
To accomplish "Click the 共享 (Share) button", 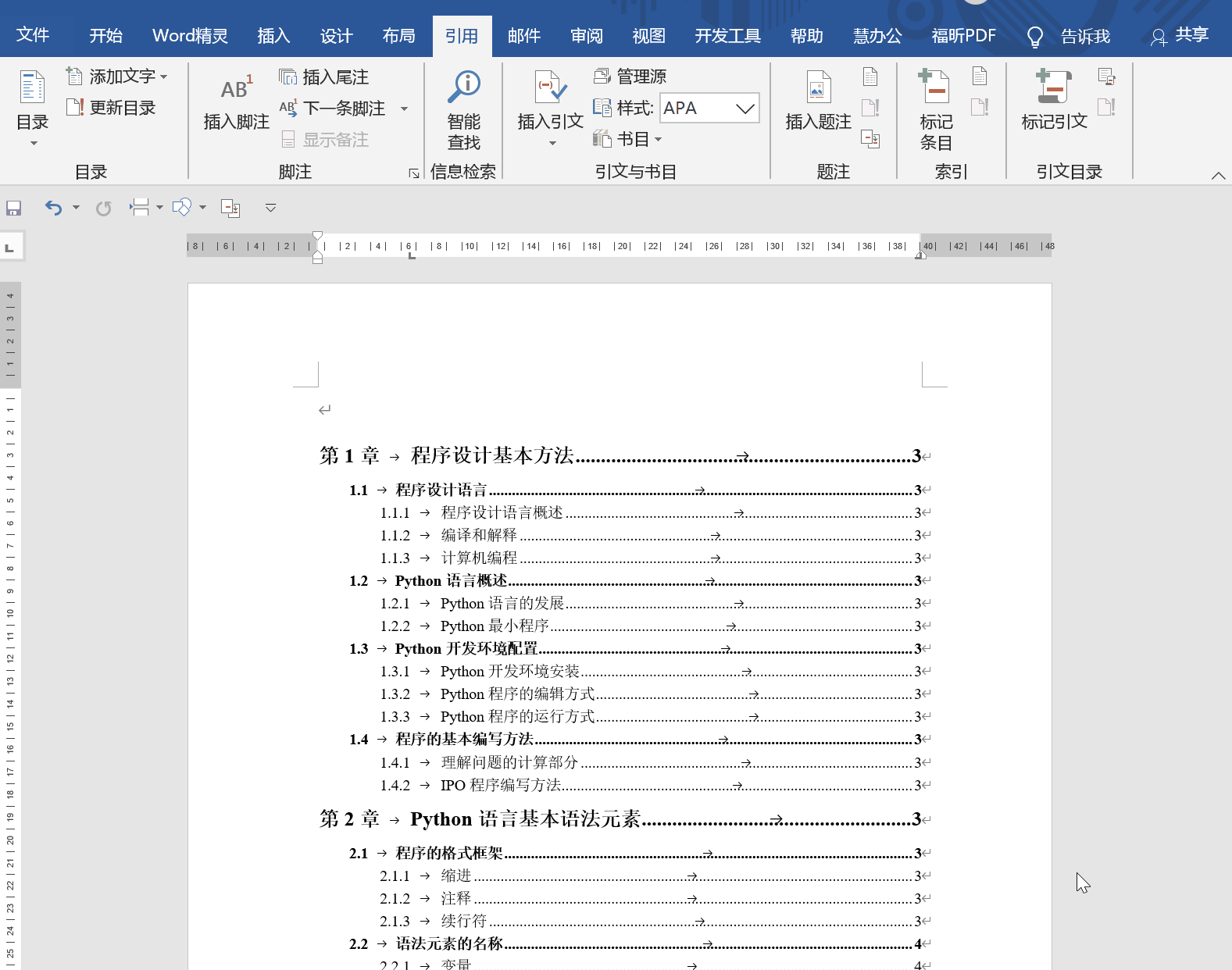I will pyautogui.click(x=1180, y=35).
